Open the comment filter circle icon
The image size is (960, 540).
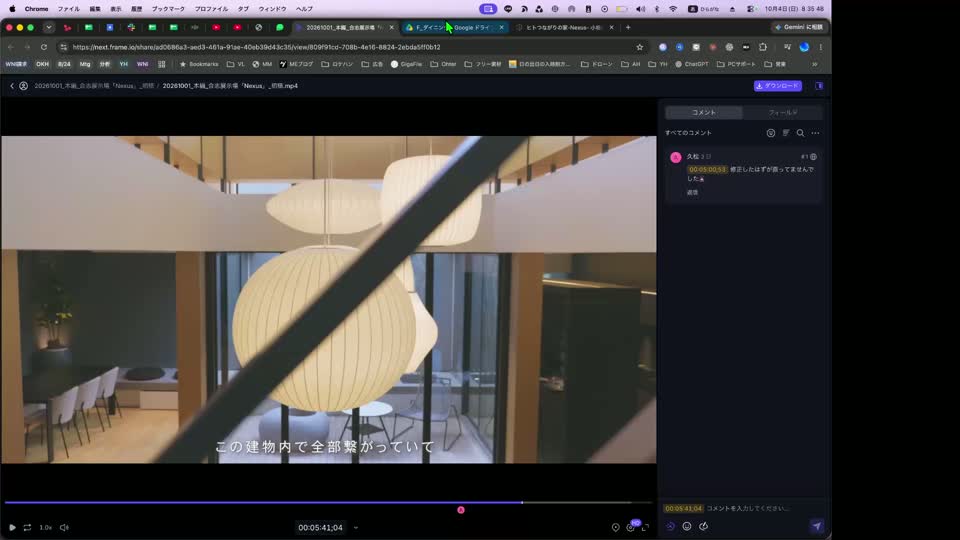[771, 133]
